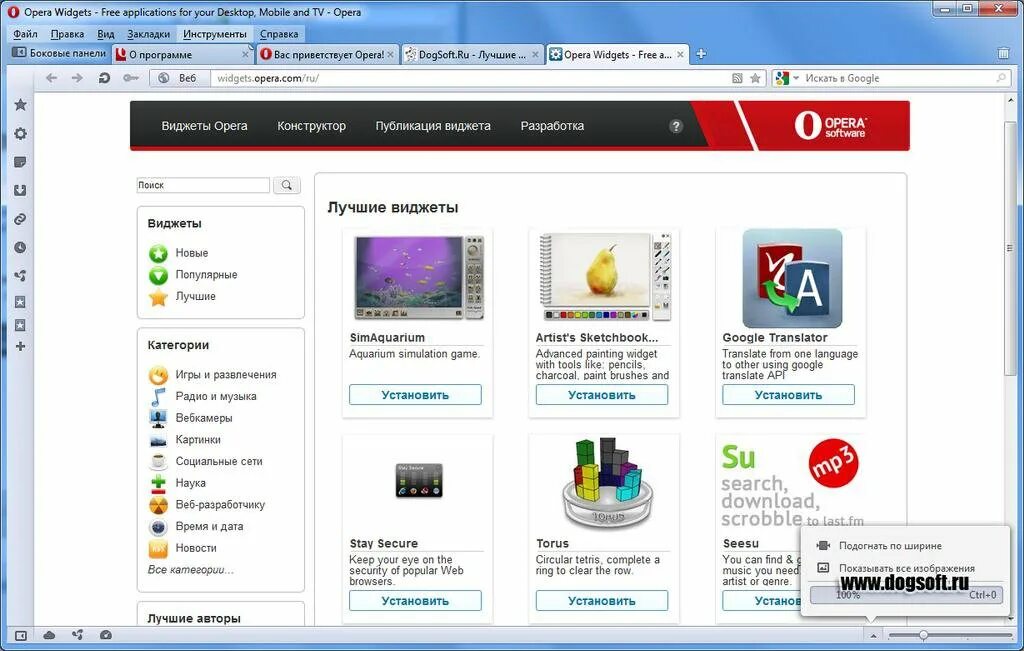Open the Разработка nav link
Viewport: 1024px width, 651px height.
(552, 126)
